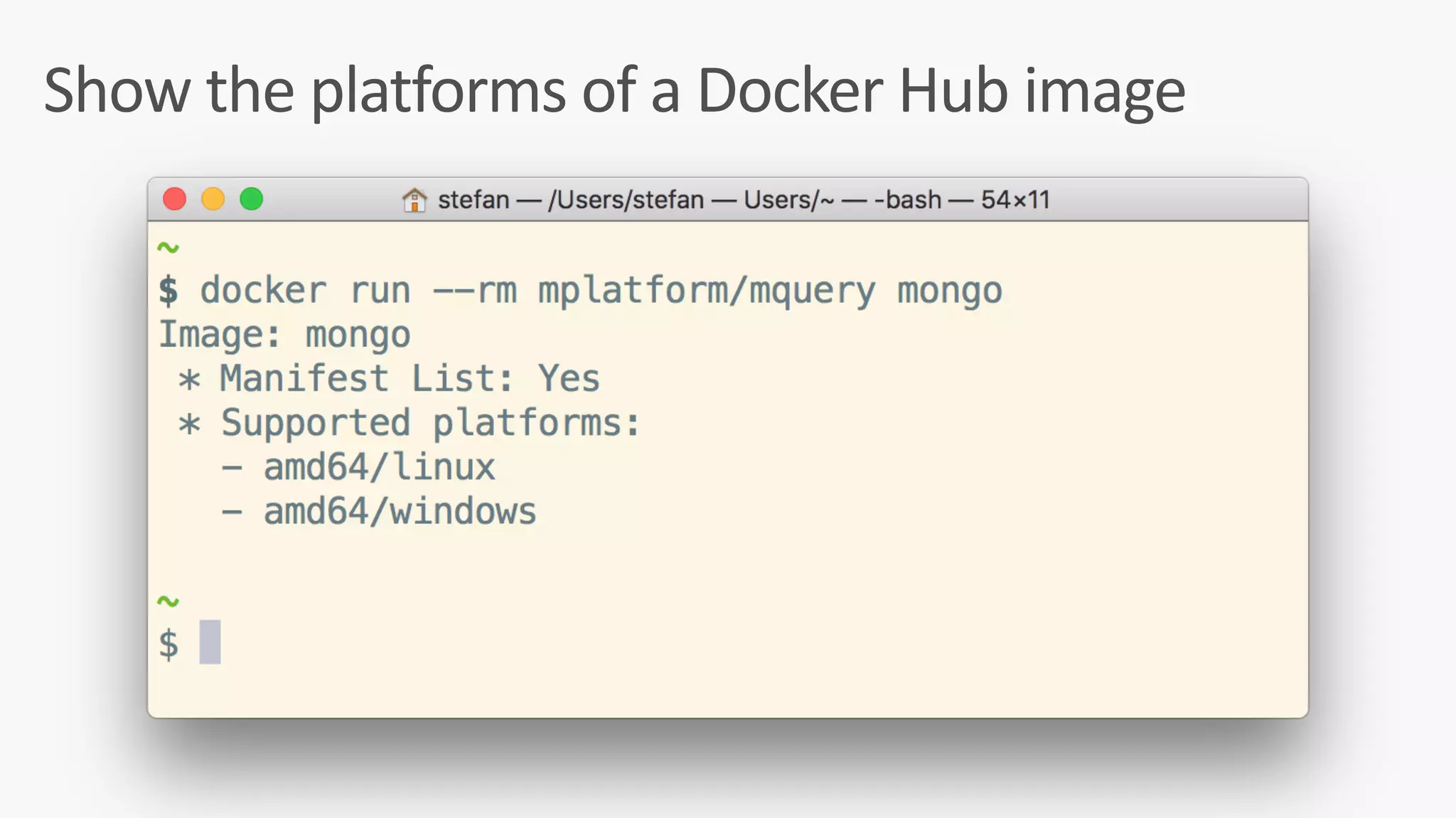
Task: Click the home folder icon in title bar
Action: coord(414,200)
